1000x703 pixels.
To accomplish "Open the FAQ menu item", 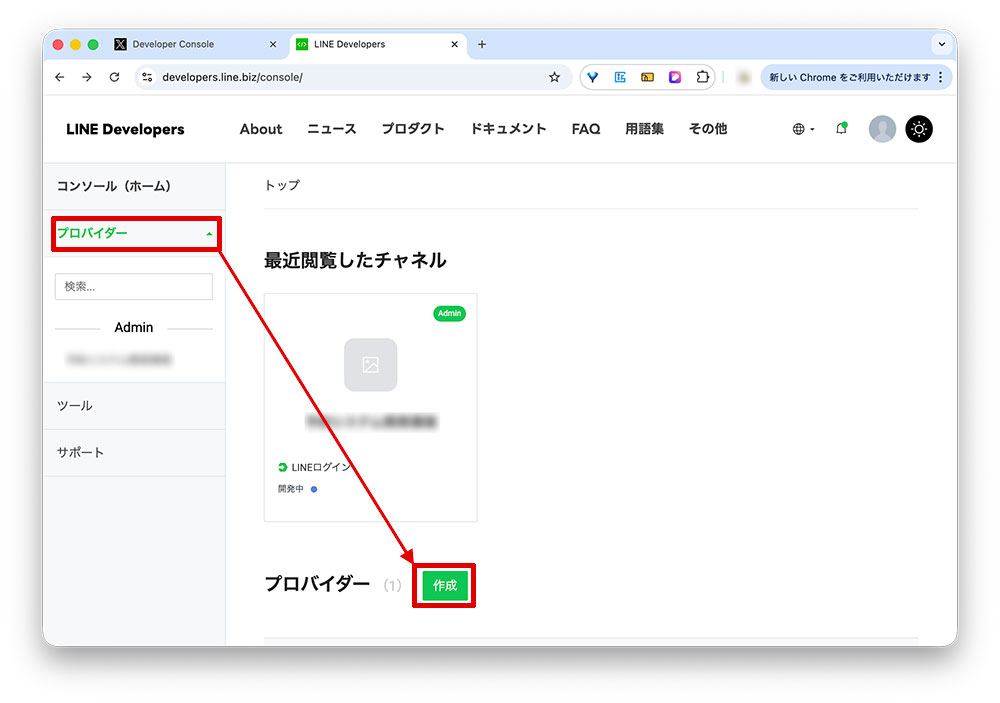I will pyautogui.click(x=585, y=129).
